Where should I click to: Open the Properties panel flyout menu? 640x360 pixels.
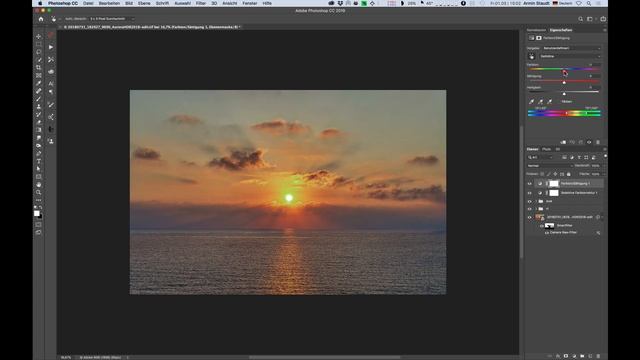click(x=604, y=30)
